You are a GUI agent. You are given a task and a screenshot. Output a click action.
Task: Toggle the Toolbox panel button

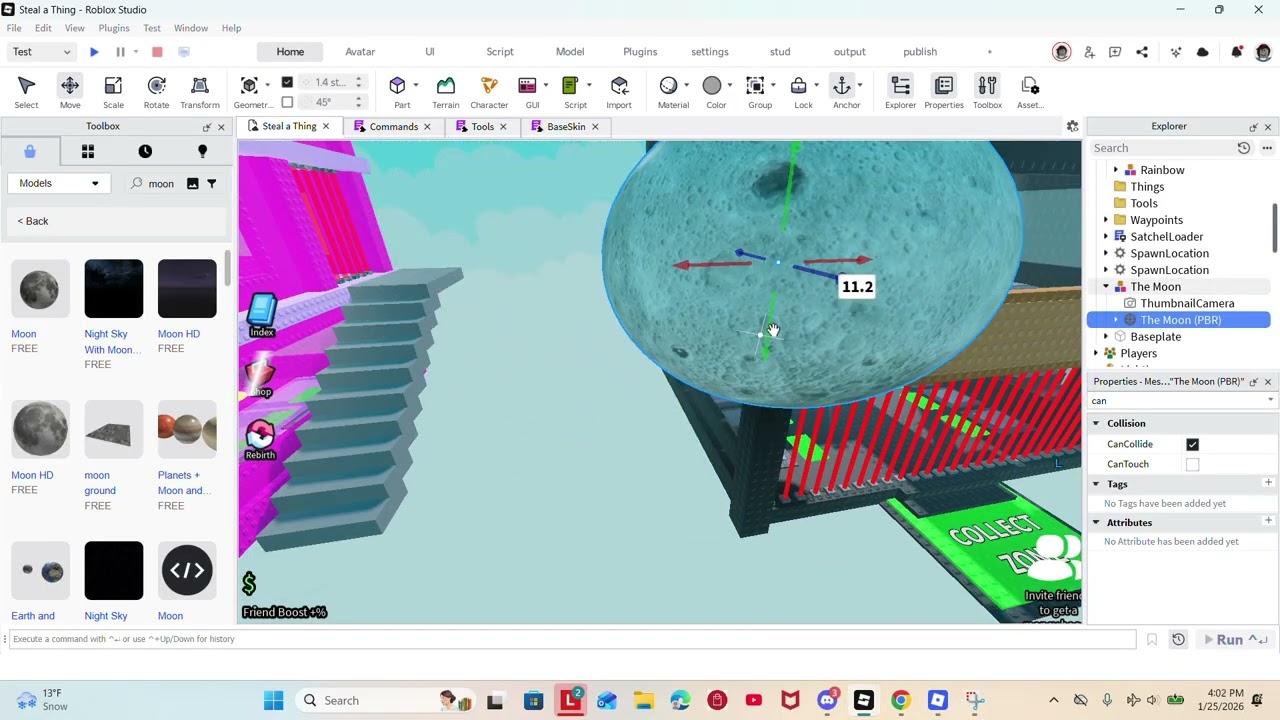987,92
